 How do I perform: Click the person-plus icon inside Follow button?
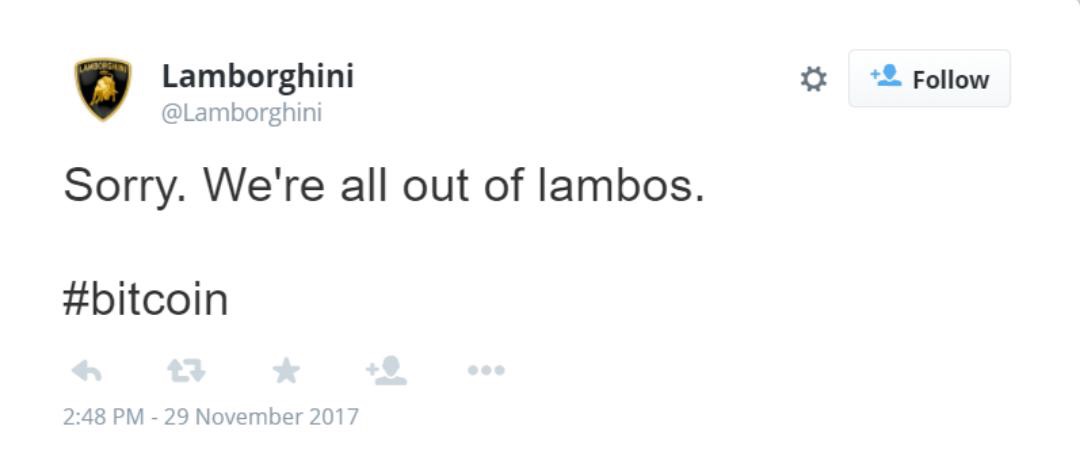coord(886,75)
